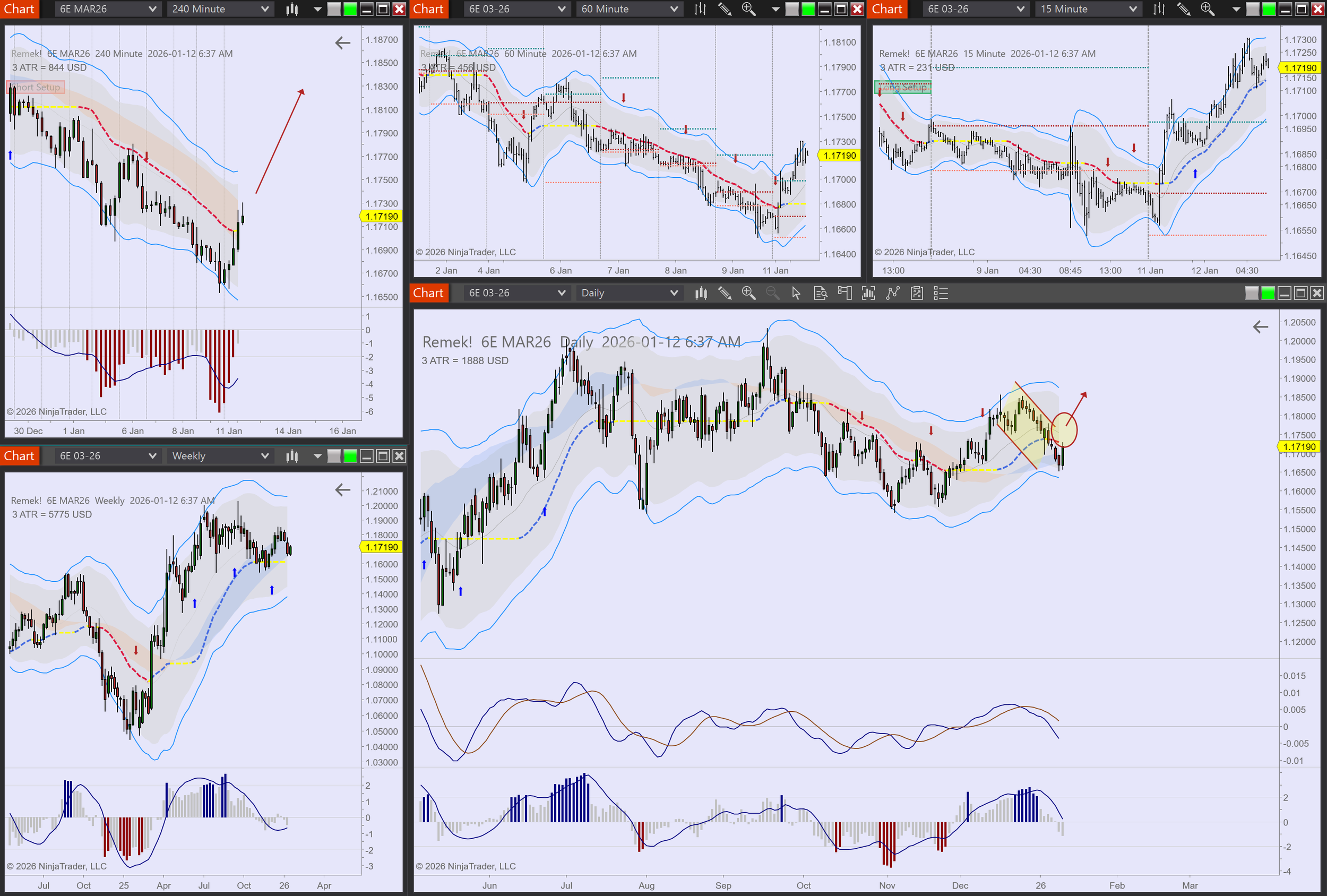
Task: Open 6E 03-26 instrument dropdown in Daily chart
Action: 561,293
